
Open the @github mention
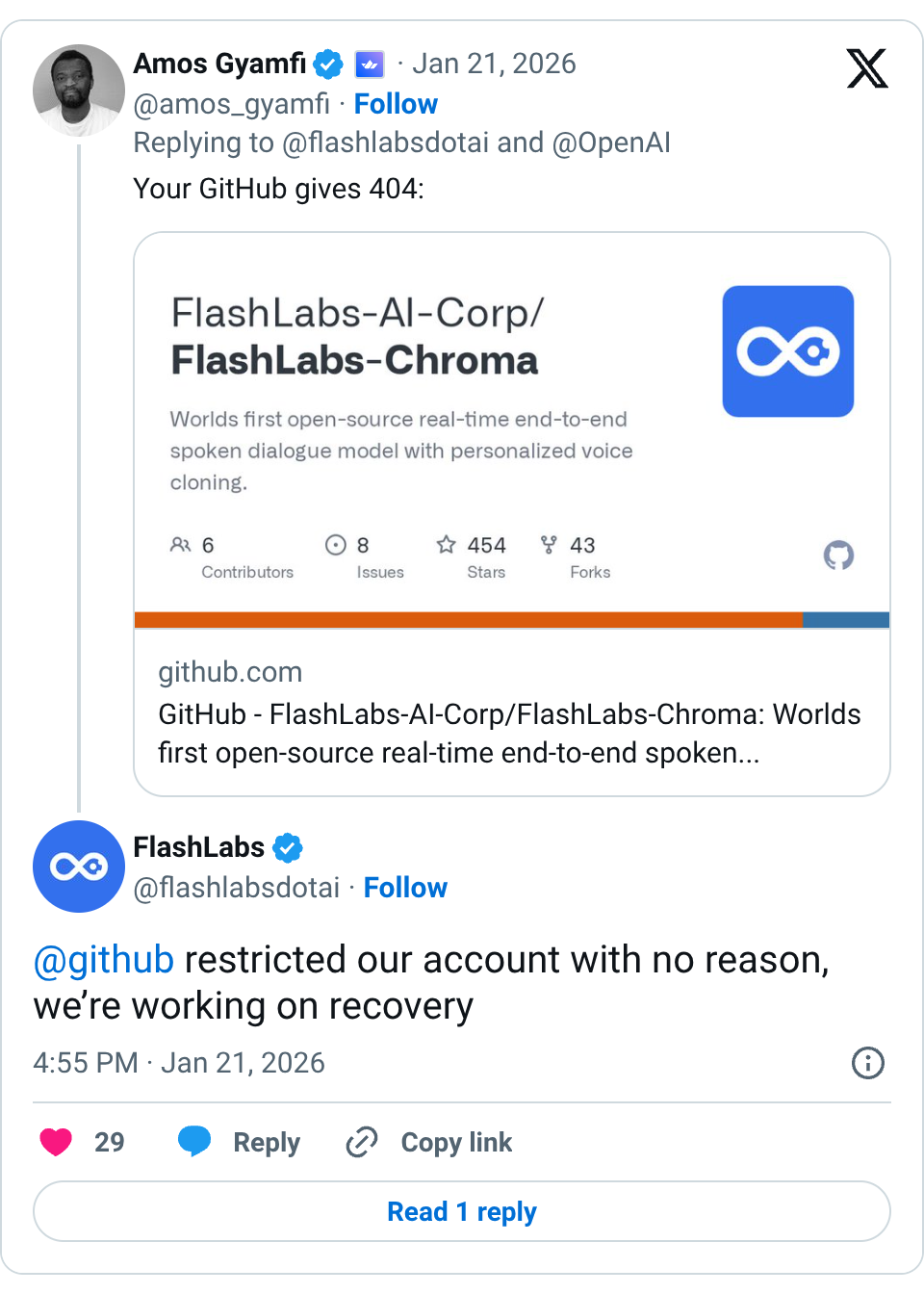click(104, 960)
